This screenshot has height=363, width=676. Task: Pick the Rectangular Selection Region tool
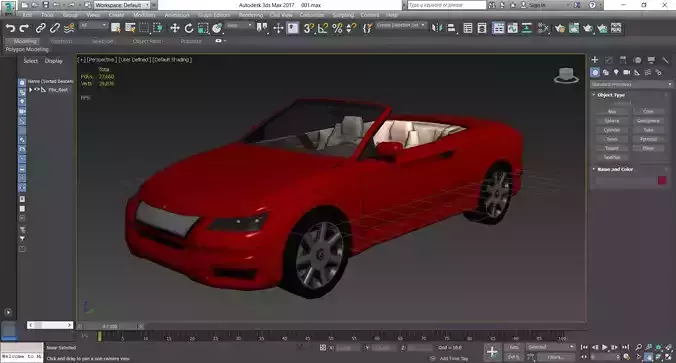tap(144, 28)
